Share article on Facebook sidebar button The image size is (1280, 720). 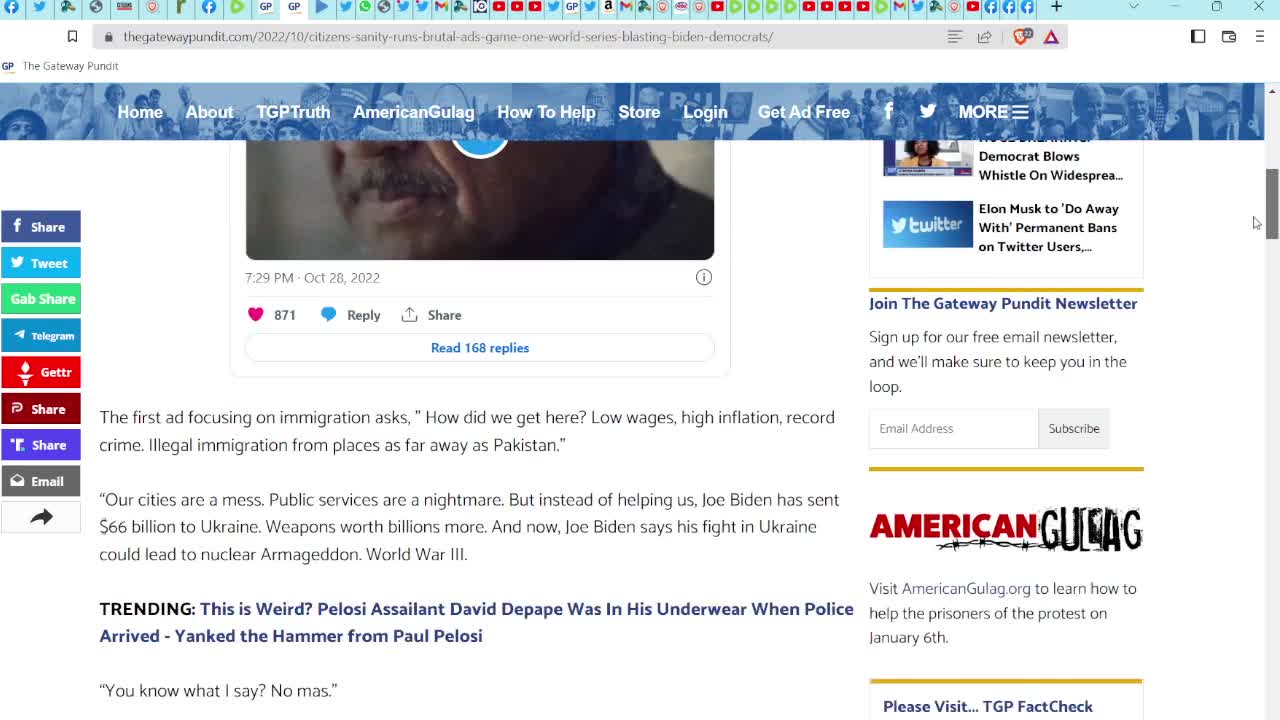tap(41, 227)
